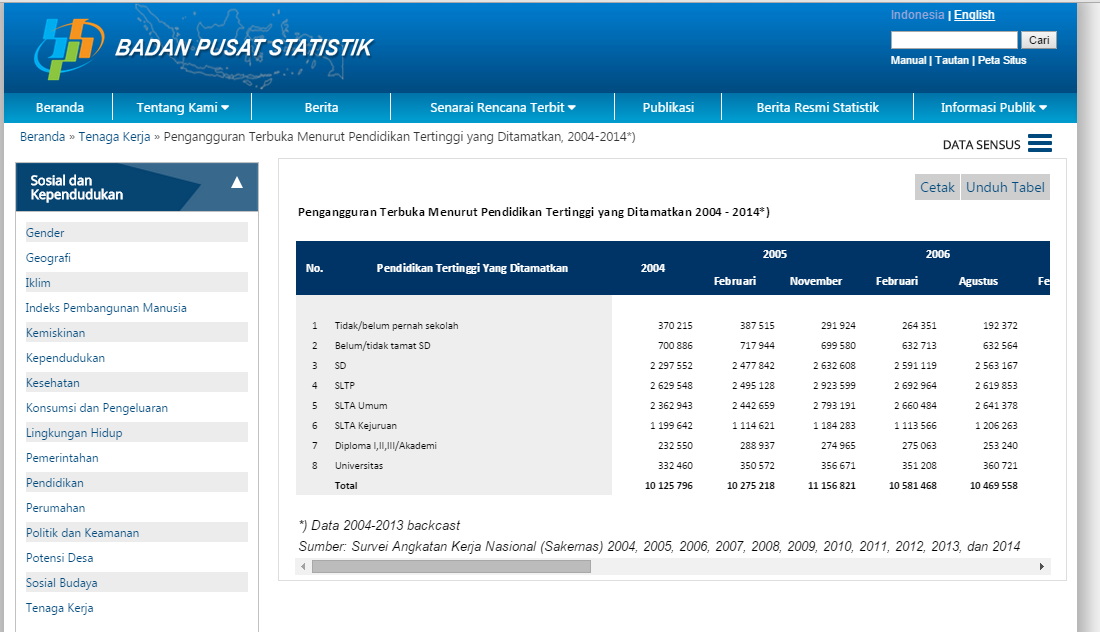This screenshot has height=632, width=1100.
Task: Go to the Beranda menu item
Action: point(60,107)
